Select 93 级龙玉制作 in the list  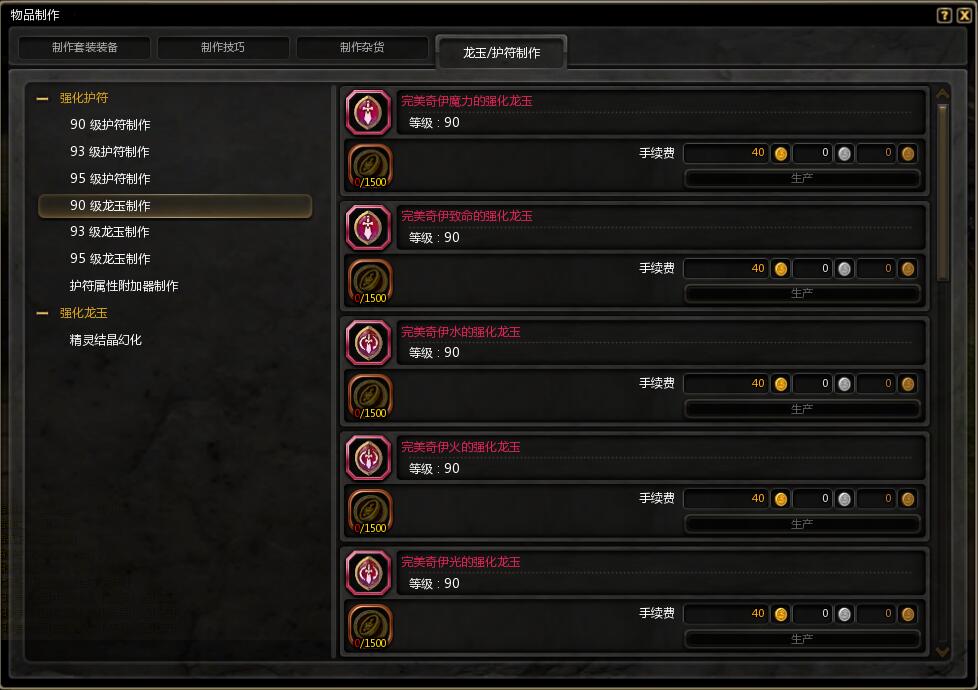(x=110, y=232)
